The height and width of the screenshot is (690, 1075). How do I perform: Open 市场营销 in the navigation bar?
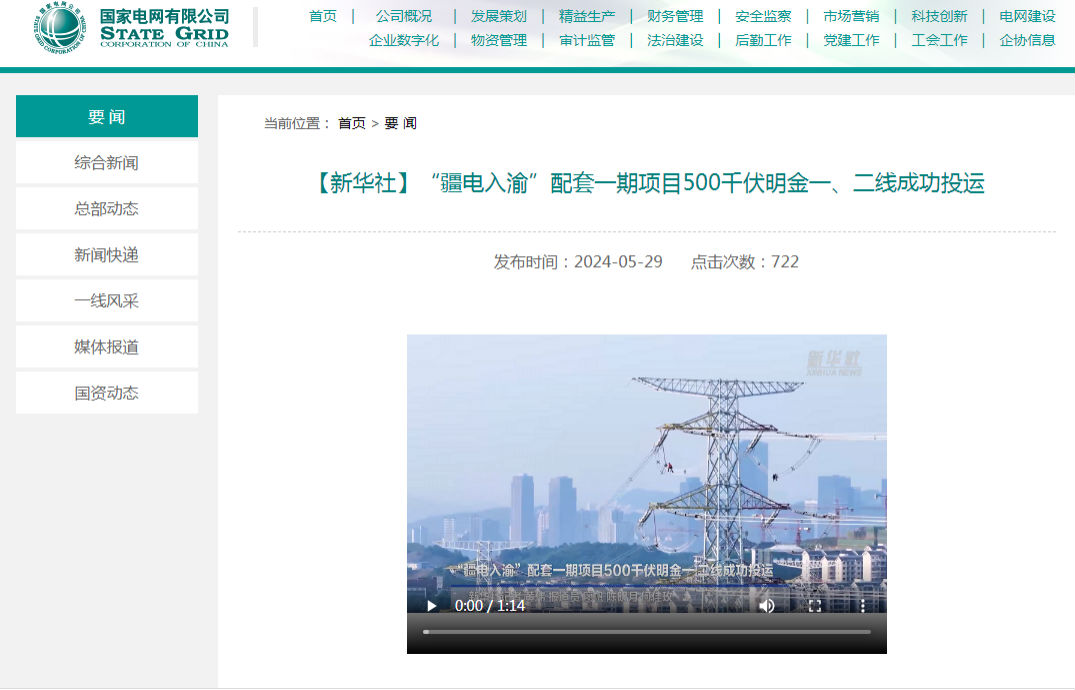[851, 16]
